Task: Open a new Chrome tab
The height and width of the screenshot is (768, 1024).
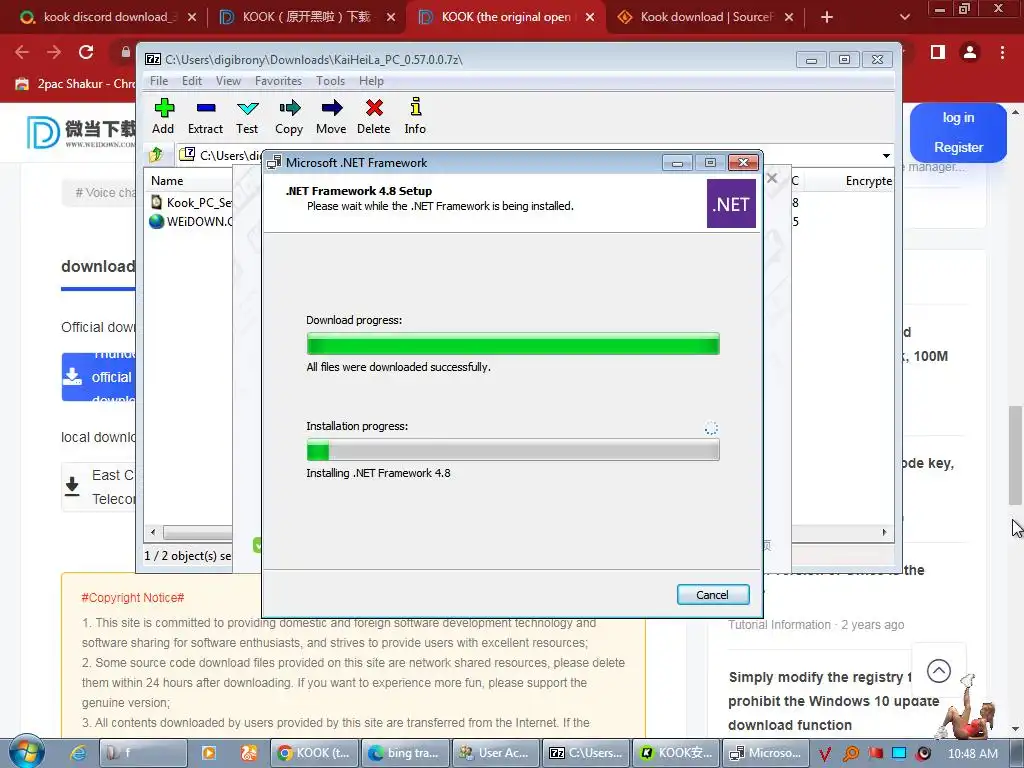Action: tap(827, 17)
